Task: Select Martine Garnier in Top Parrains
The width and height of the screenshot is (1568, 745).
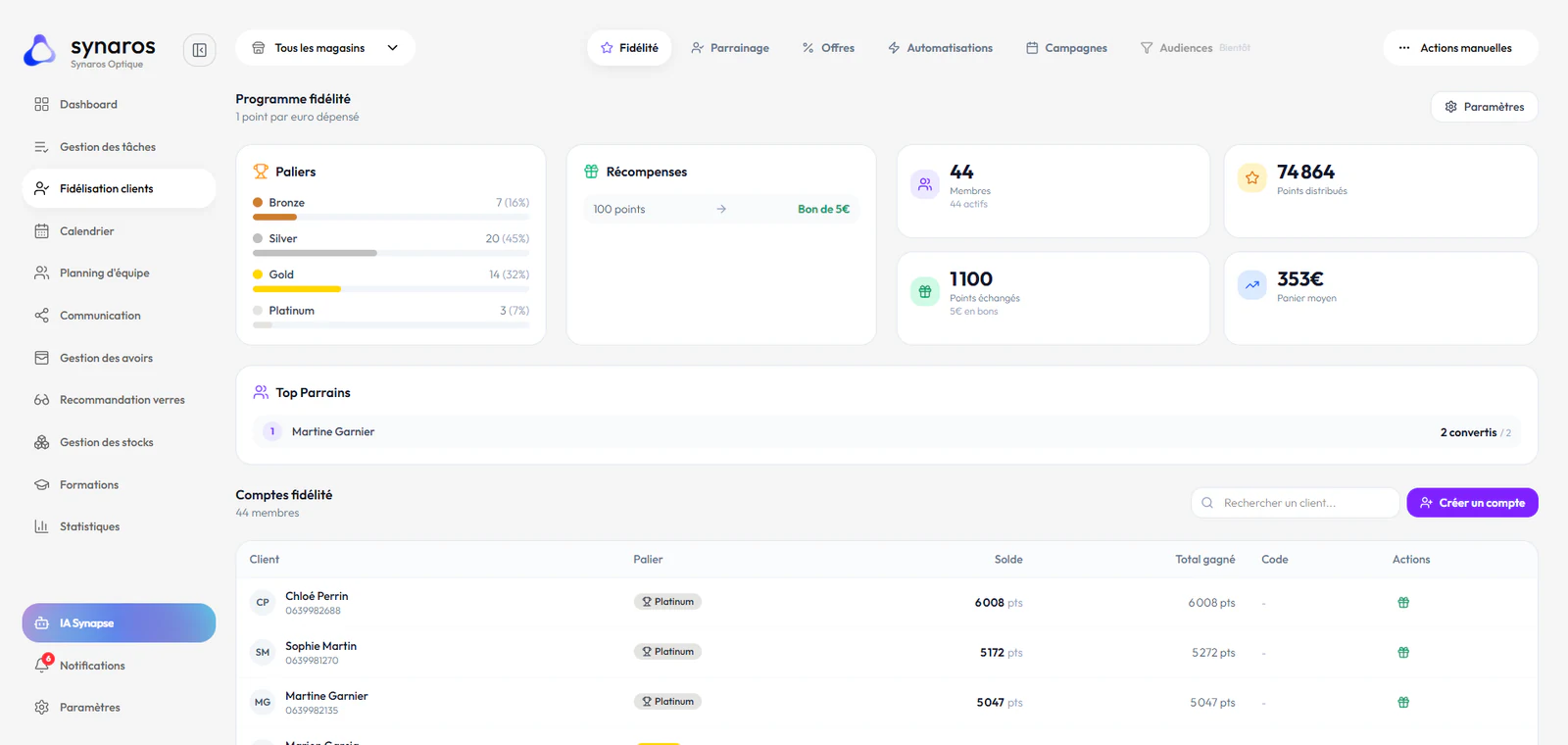Action: pos(887,432)
